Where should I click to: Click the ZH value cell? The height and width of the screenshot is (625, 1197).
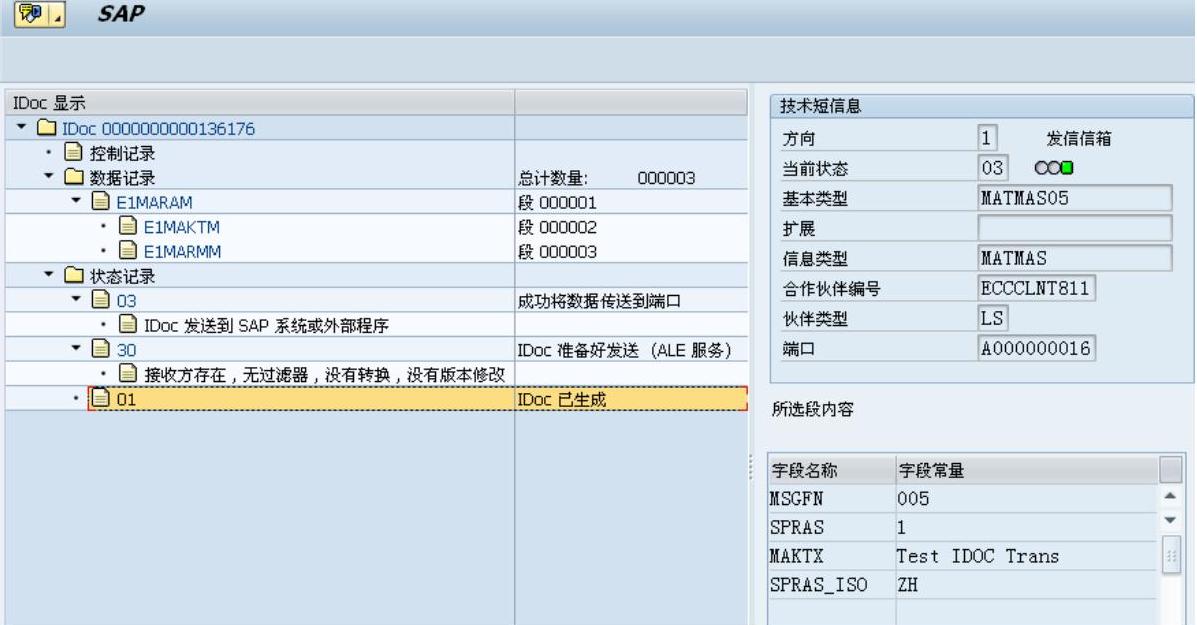[1027, 585]
